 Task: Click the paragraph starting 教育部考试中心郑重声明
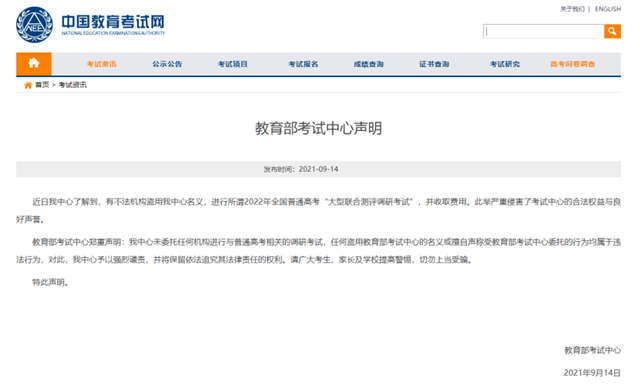[x=318, y=251]
